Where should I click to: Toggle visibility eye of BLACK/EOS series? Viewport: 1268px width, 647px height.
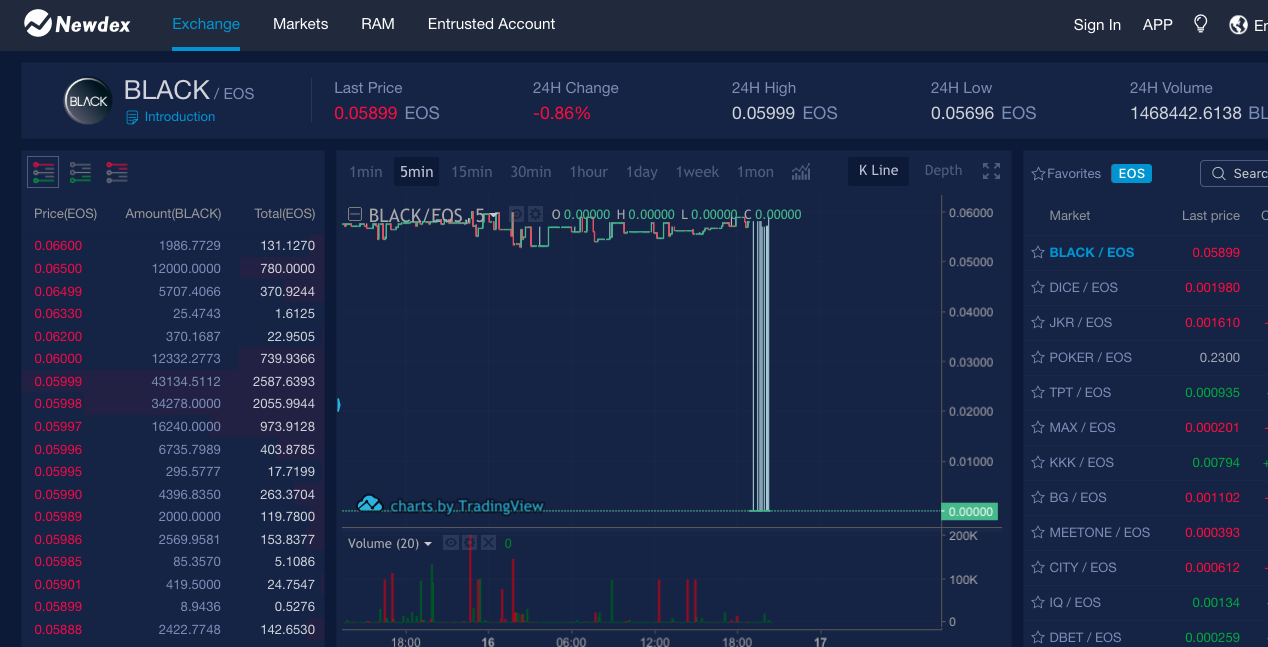tap(516, 214)
